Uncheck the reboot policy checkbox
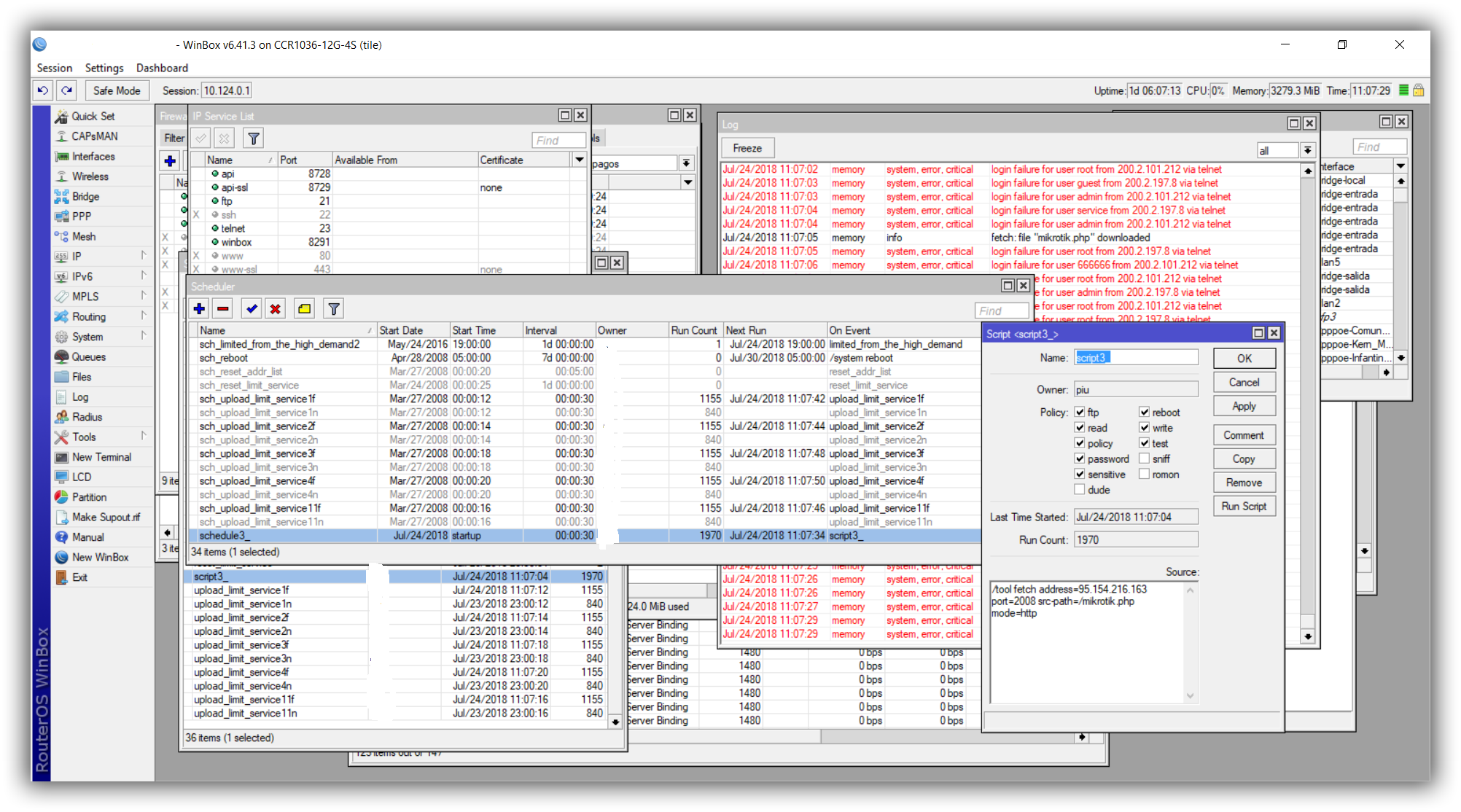Viewport: 1461px width, 812px height. tap(1145, 412)
